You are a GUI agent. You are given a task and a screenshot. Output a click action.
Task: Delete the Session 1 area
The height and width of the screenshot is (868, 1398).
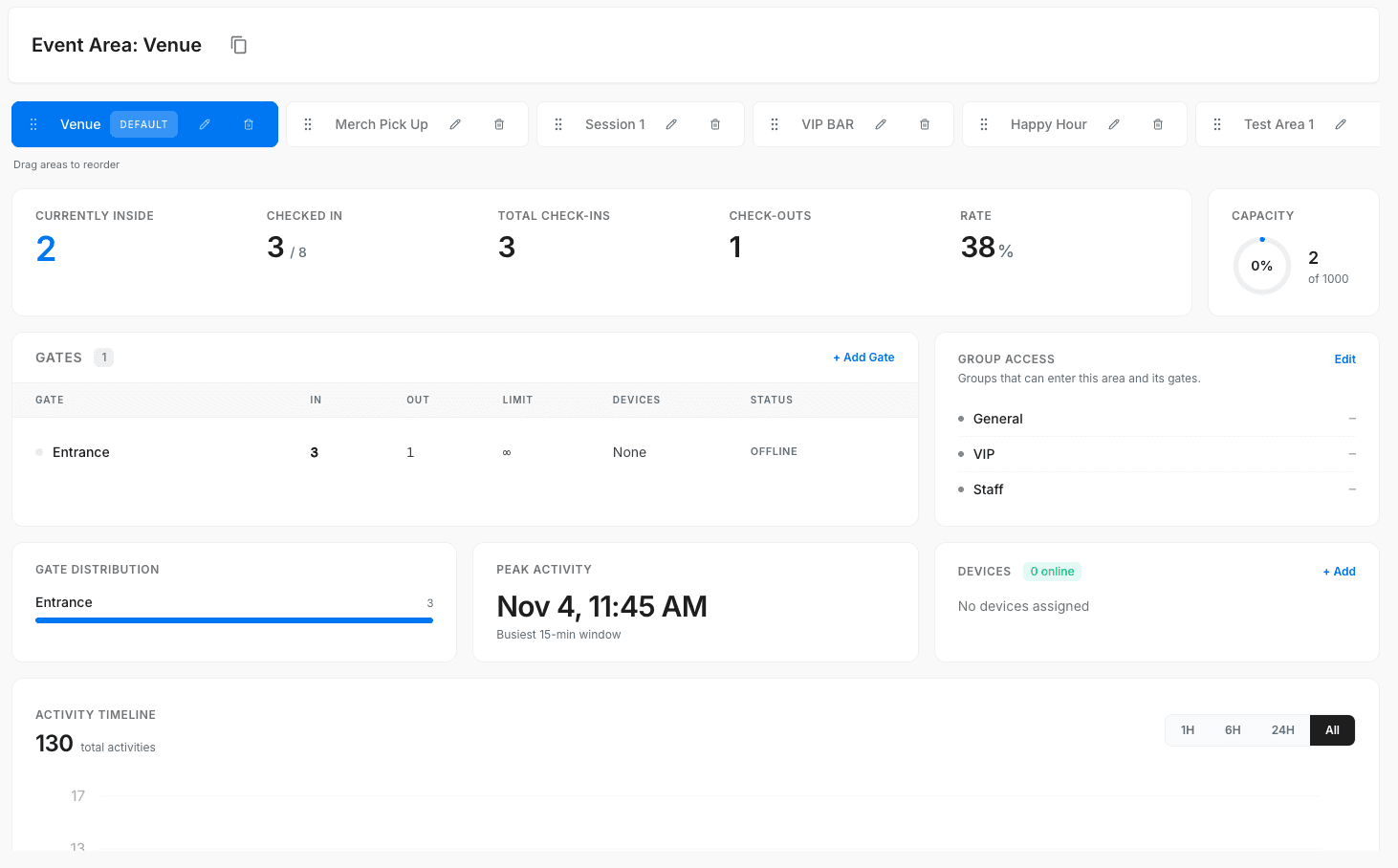click(x=714, y=123)
